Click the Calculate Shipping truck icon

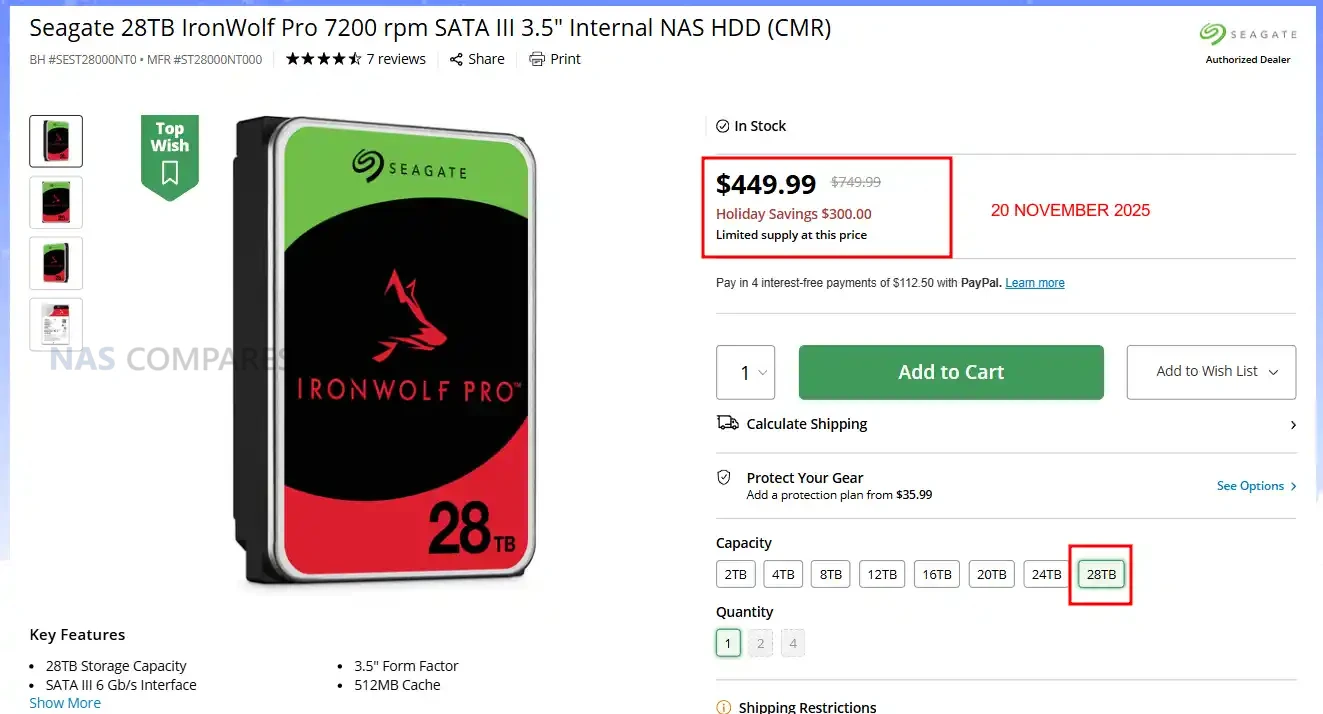point(727,423)
